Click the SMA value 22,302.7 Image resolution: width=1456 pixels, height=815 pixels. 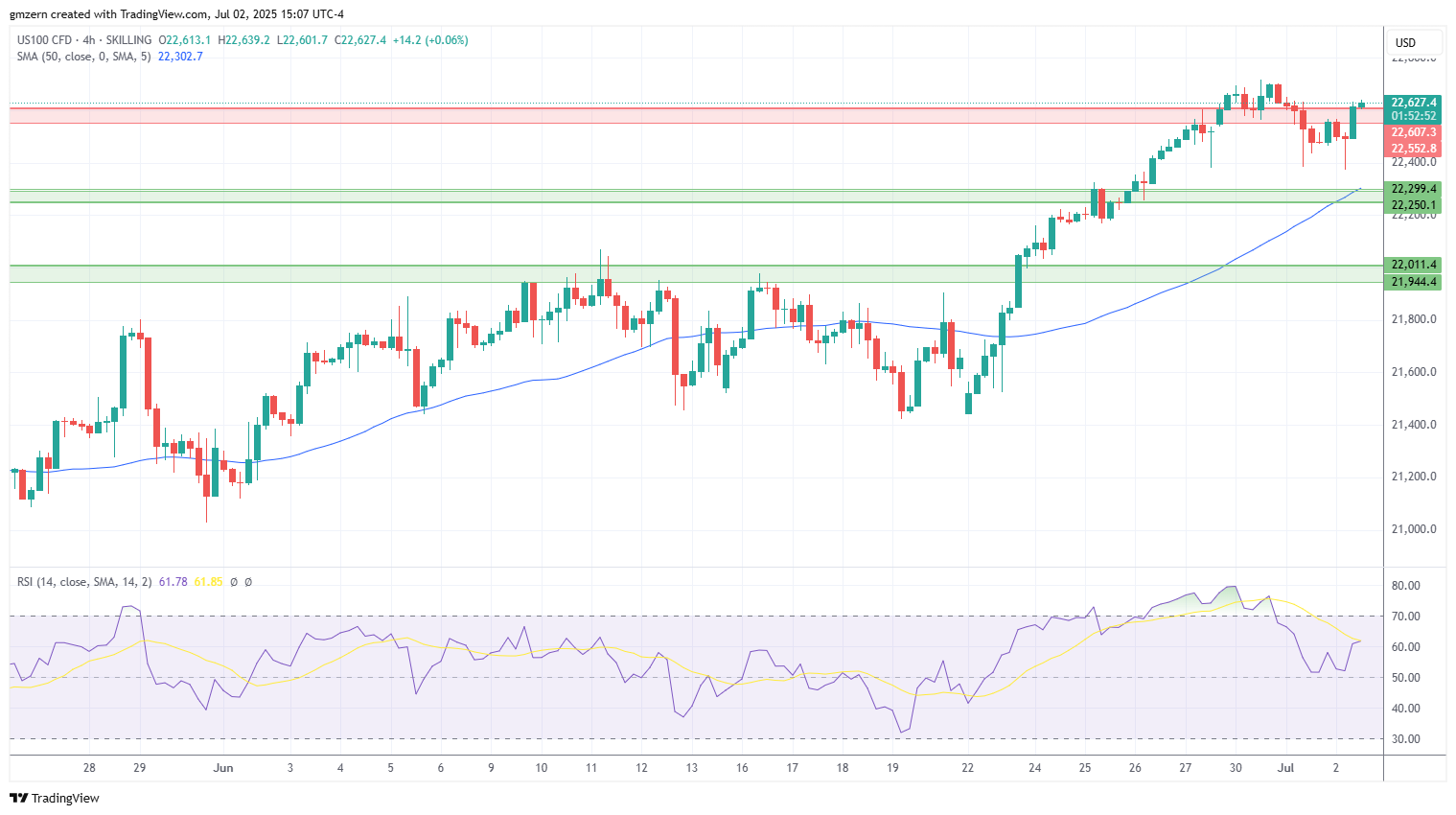click(180, 57)
